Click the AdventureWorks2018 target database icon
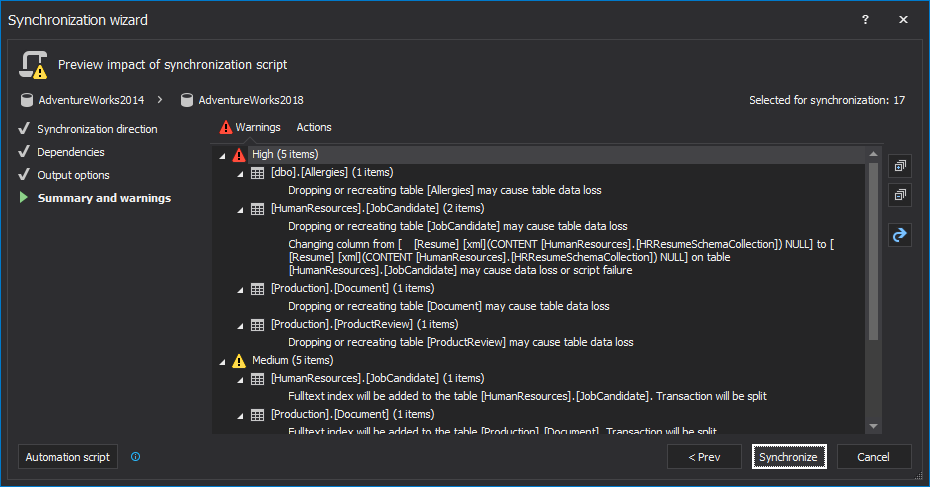 pyautogui.click(x=186, y=100)
